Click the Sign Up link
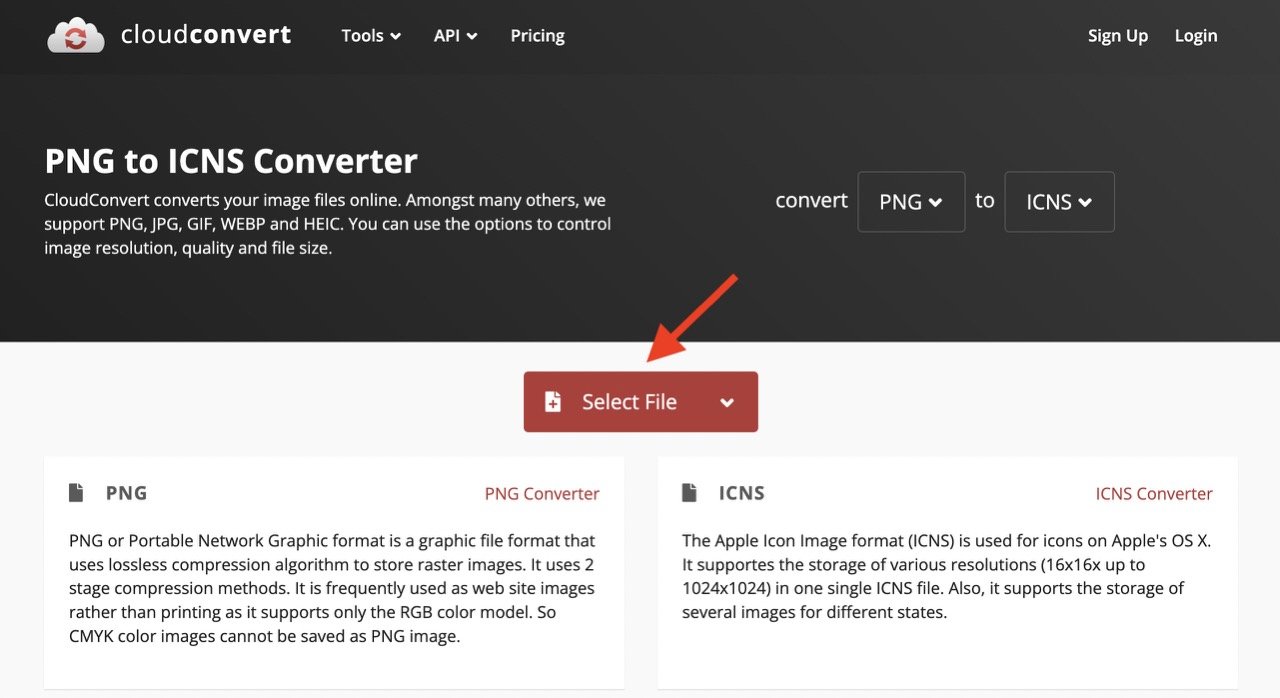 [1118, 35]
